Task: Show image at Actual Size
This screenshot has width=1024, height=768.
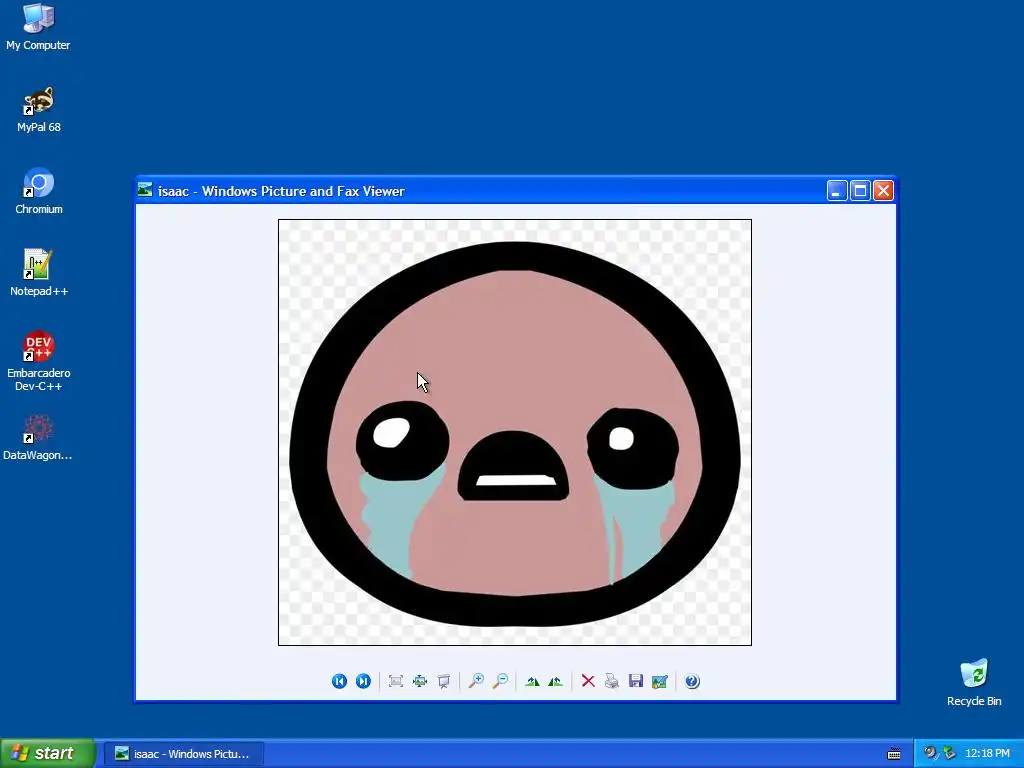Action: pyautogui.click(x=420, y=681)
